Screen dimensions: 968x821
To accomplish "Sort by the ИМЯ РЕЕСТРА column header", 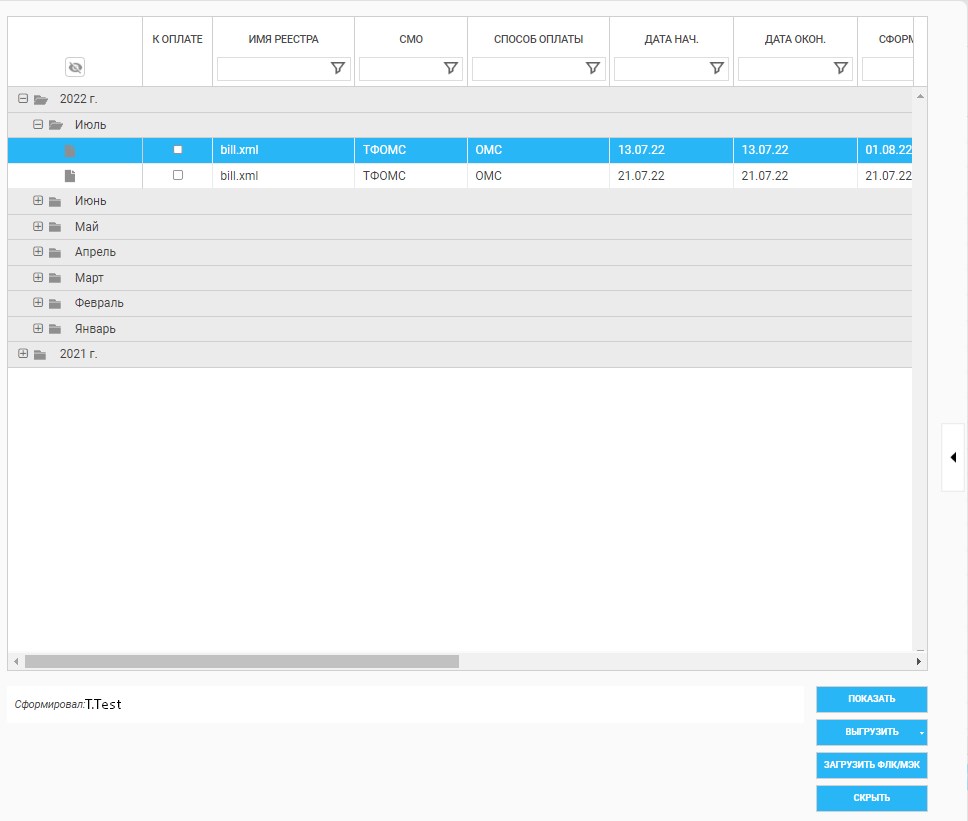I will point(283,39).
